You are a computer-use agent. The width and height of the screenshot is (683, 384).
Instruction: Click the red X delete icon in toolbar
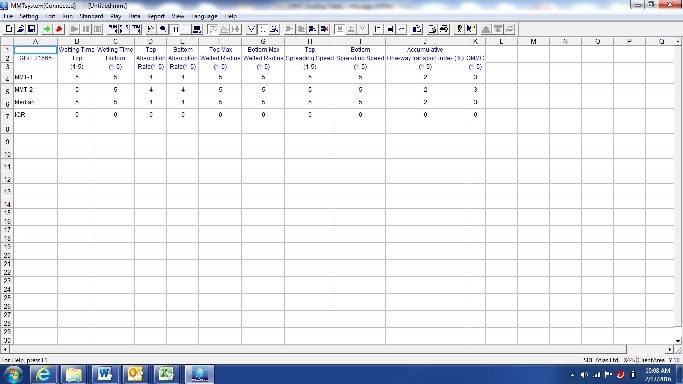pyautogui.click(x=325, y=29)
